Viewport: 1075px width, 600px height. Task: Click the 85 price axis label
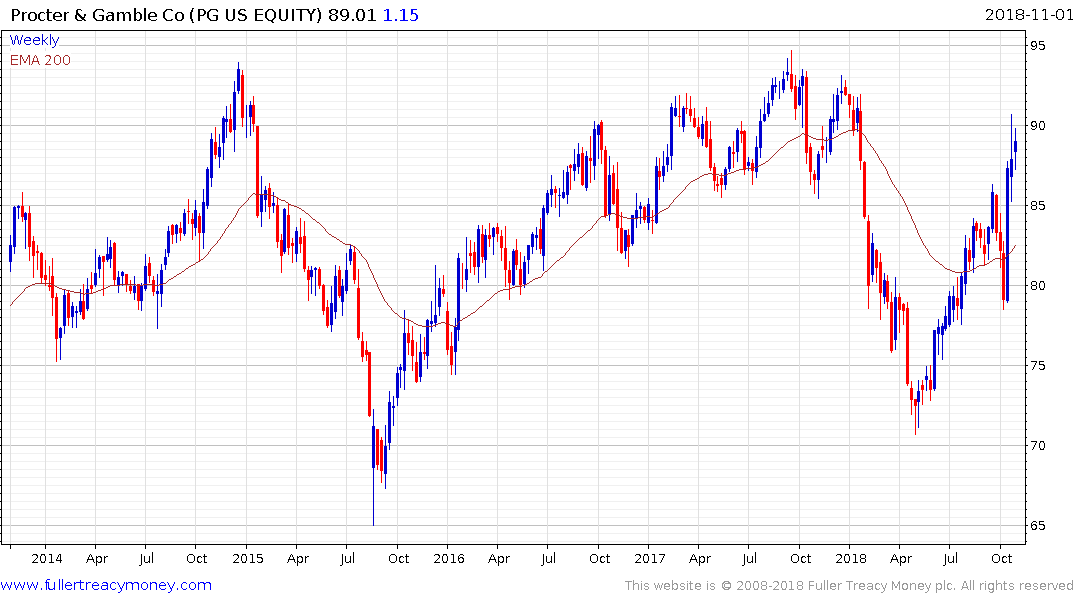[1038, 206]
